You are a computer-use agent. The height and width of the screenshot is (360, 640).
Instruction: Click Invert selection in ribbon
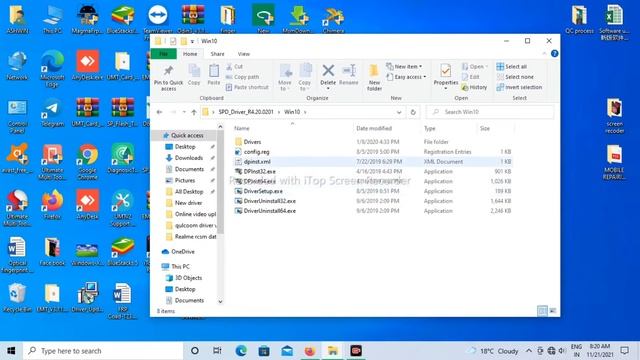click(x=519, y=87)
